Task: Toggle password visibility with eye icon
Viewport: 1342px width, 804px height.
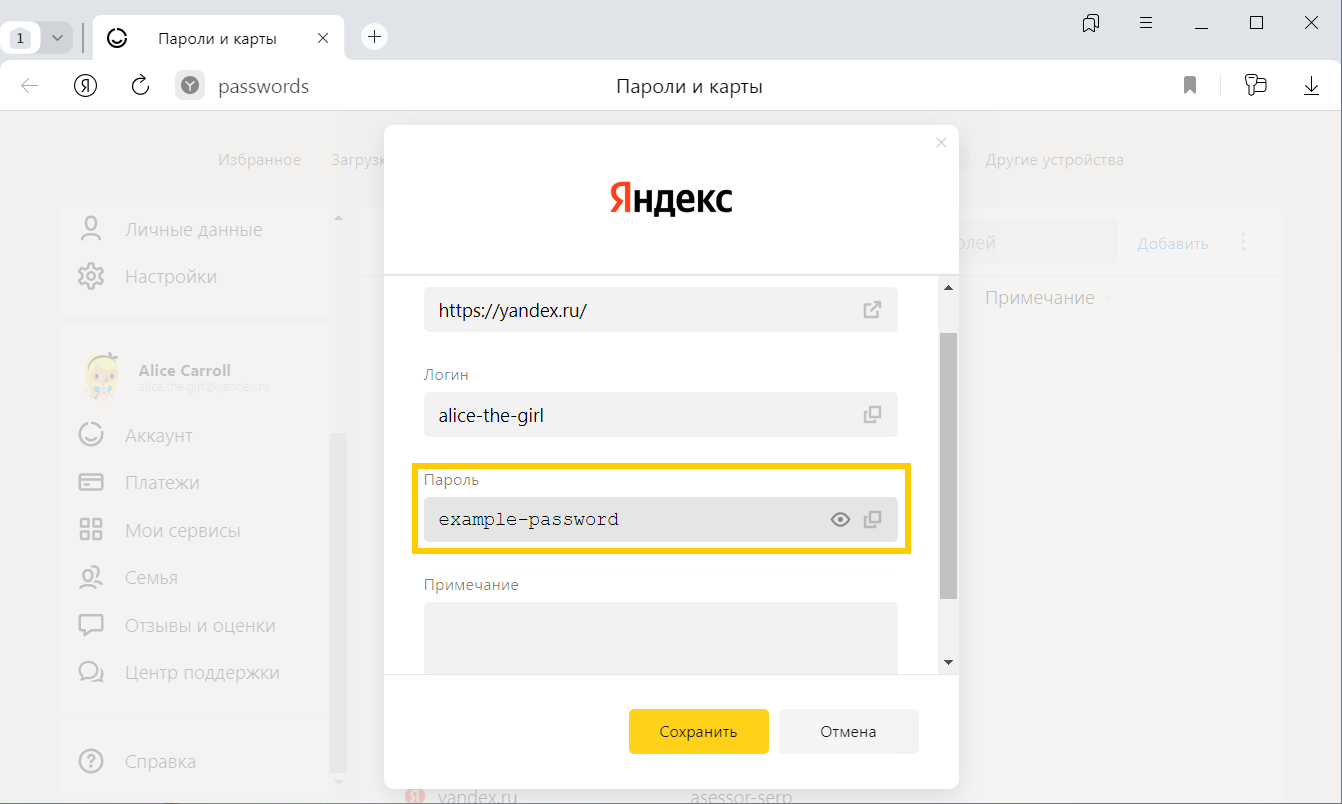Action: click(x=840, y=520)
